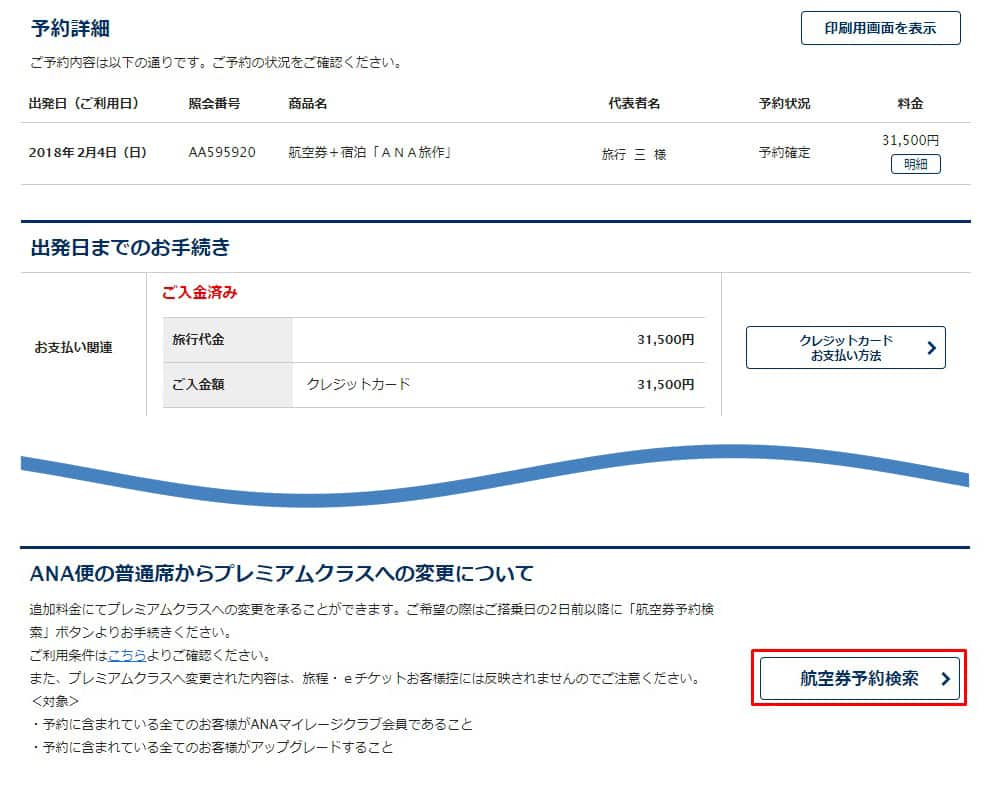Screen dimensions: 990x800
Task: Click the 旅行代金 row label
Action: click(198, 340)
